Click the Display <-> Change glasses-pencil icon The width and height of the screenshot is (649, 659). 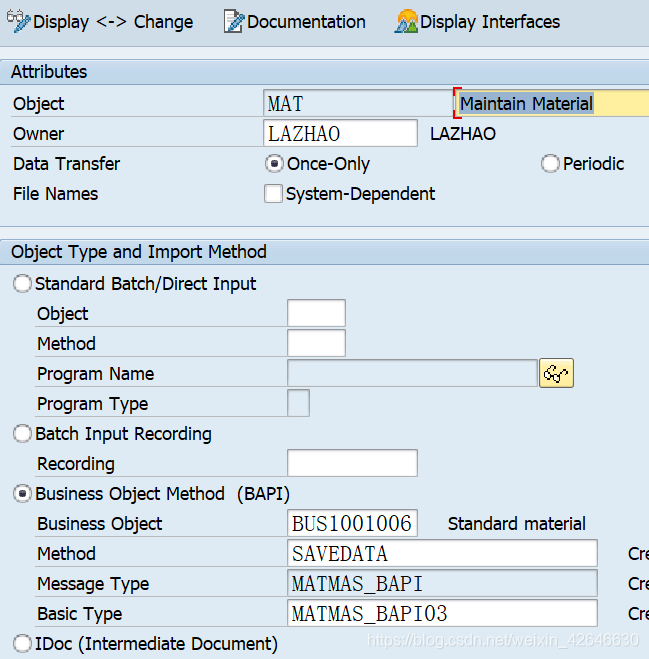tap(18, 21)
